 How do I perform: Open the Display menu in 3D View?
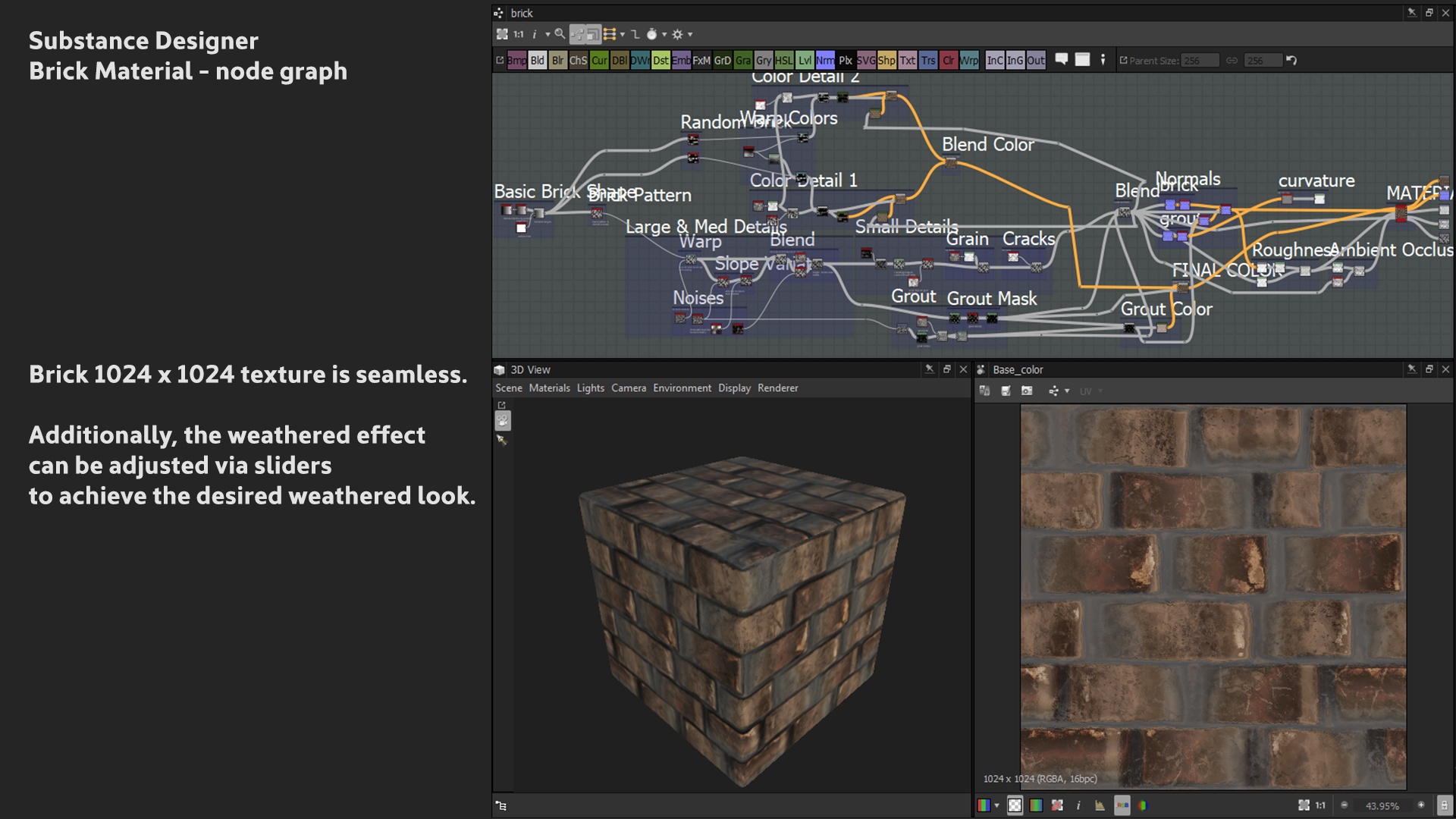click(735, 388)
